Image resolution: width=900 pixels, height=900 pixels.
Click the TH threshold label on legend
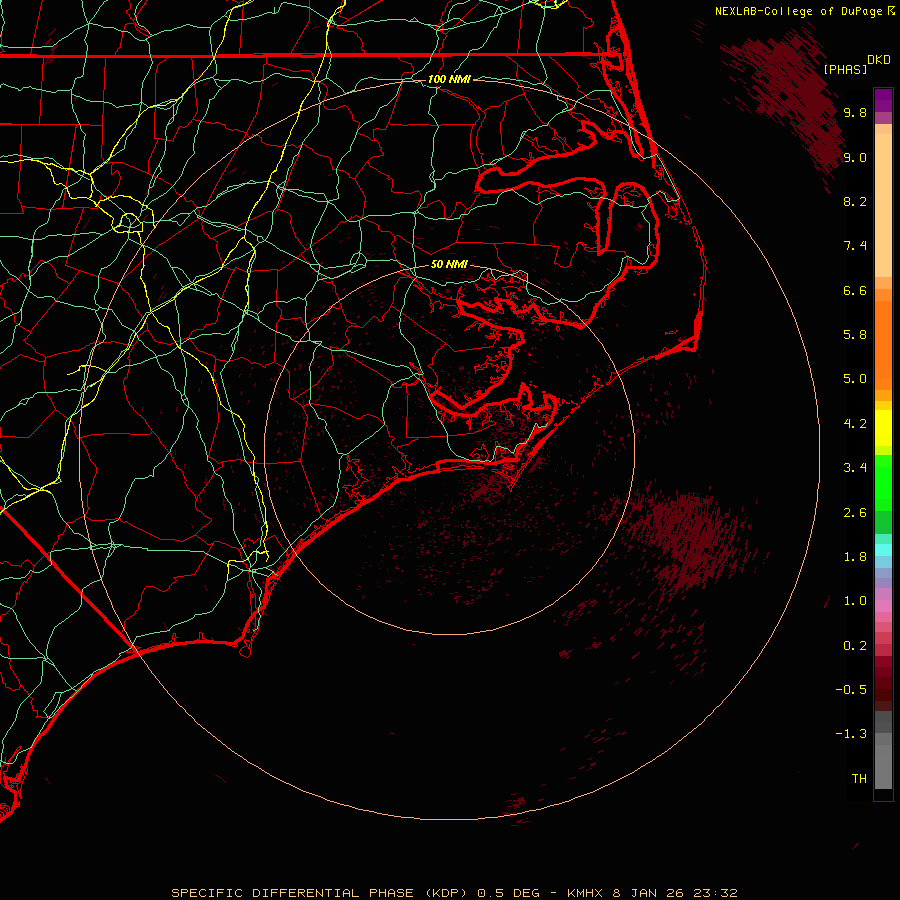[x=859, y=779]
